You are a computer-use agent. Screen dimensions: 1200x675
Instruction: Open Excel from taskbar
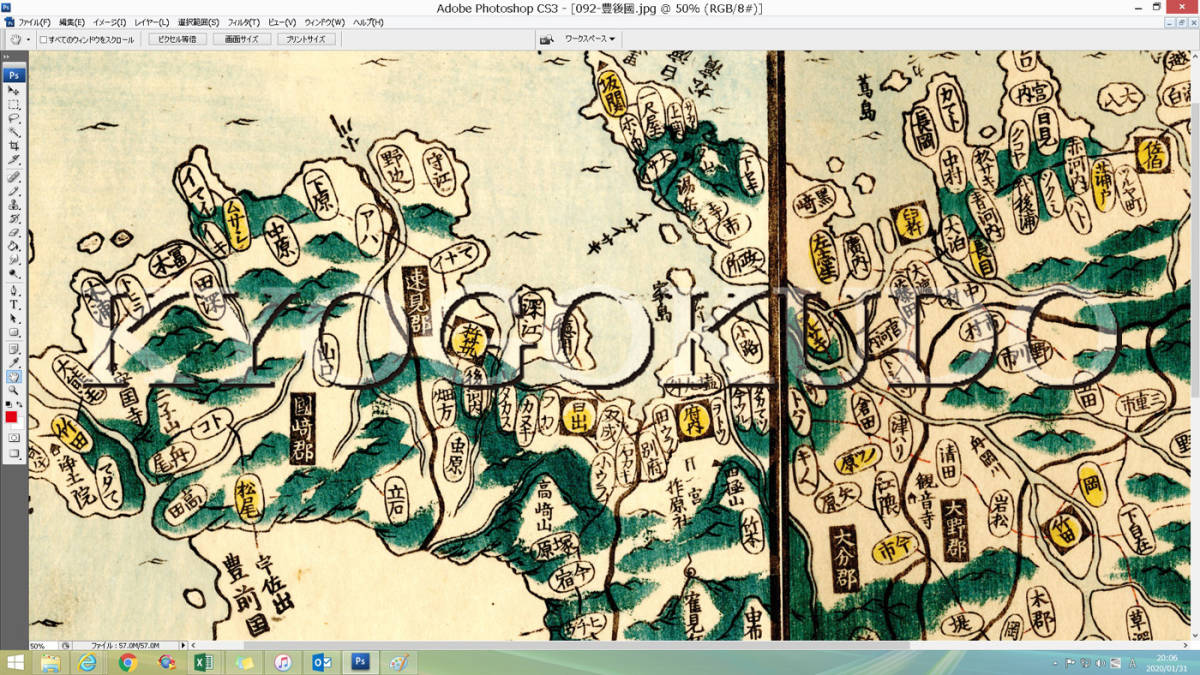pos(206,663)
